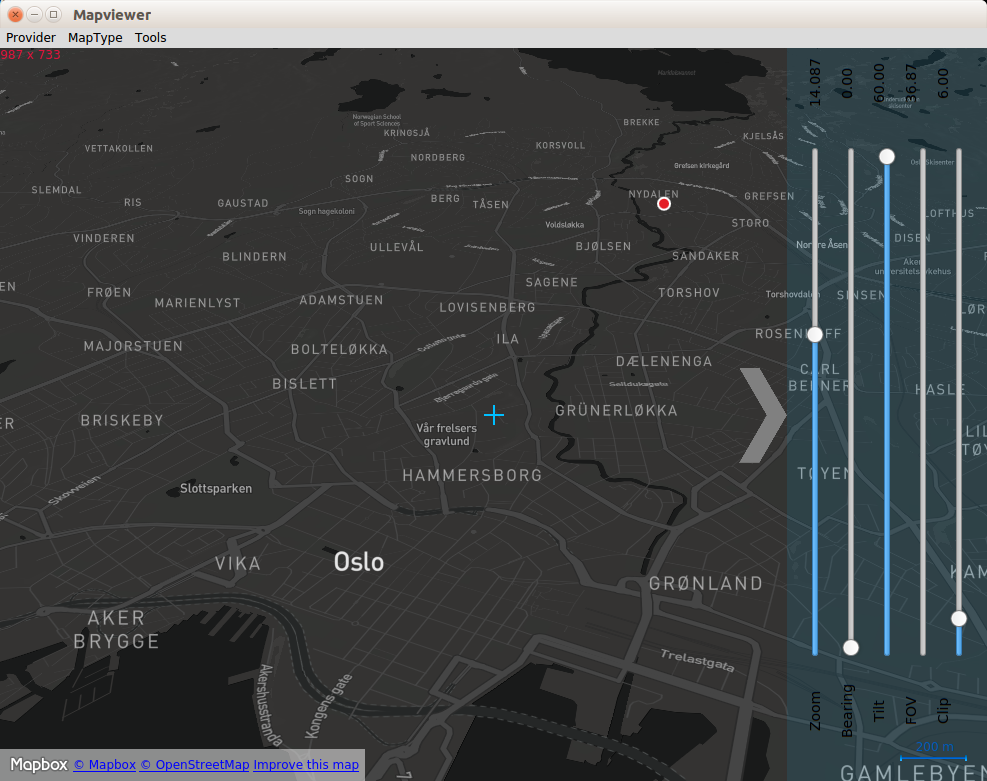Click the GRØNLAND district label
Screen dimensions: 987x781
(x=706, y=583)
